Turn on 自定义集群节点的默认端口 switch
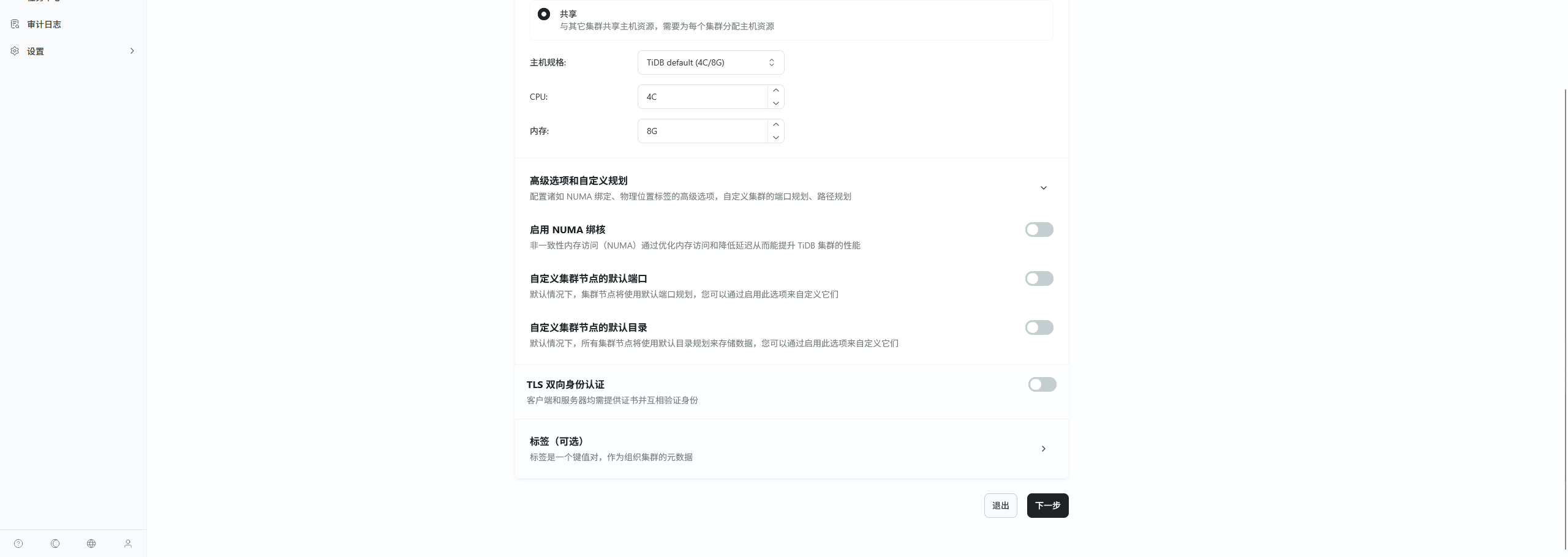The width and height of the screenshot is (1568, 557). point(1039,278)
